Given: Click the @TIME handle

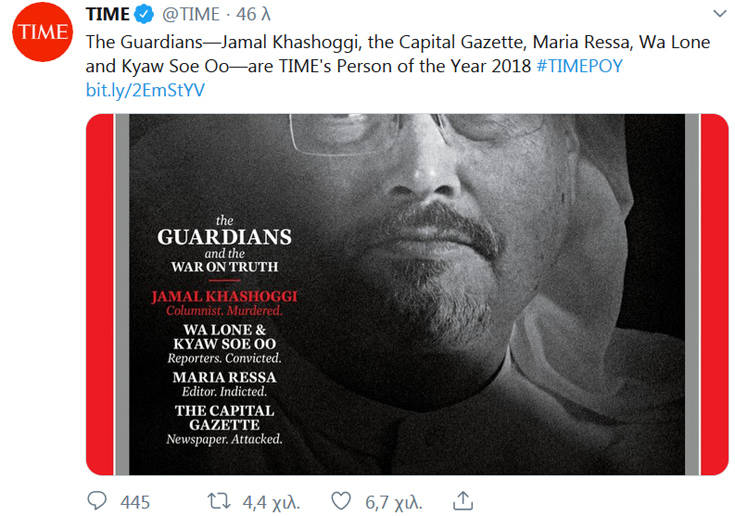Looking at the screenshot, I should click(x=190, y=17).
